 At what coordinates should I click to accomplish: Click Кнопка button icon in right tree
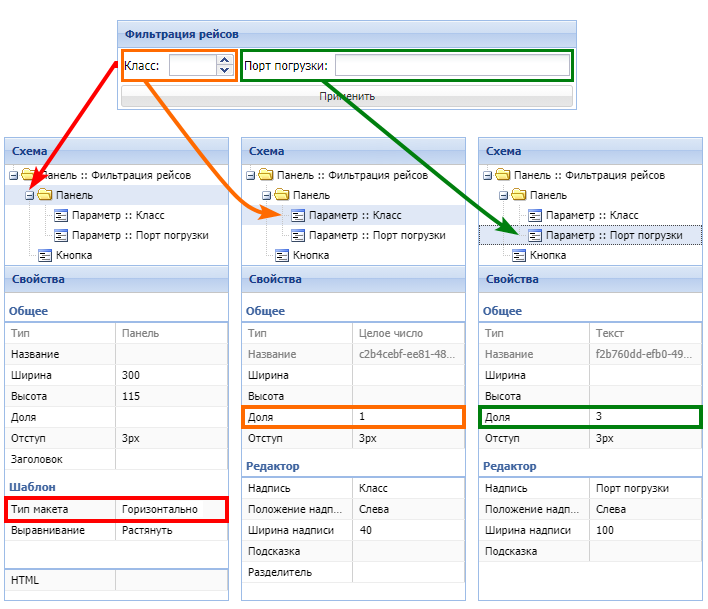[x=519, y=255]
